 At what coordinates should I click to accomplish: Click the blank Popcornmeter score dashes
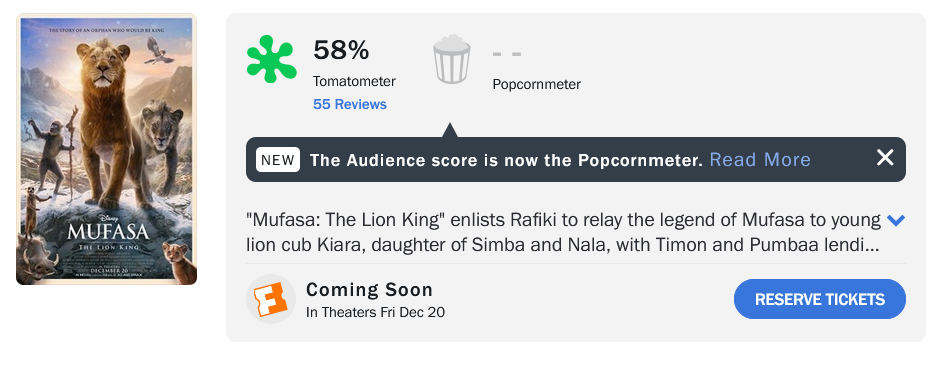coord(507,54)
